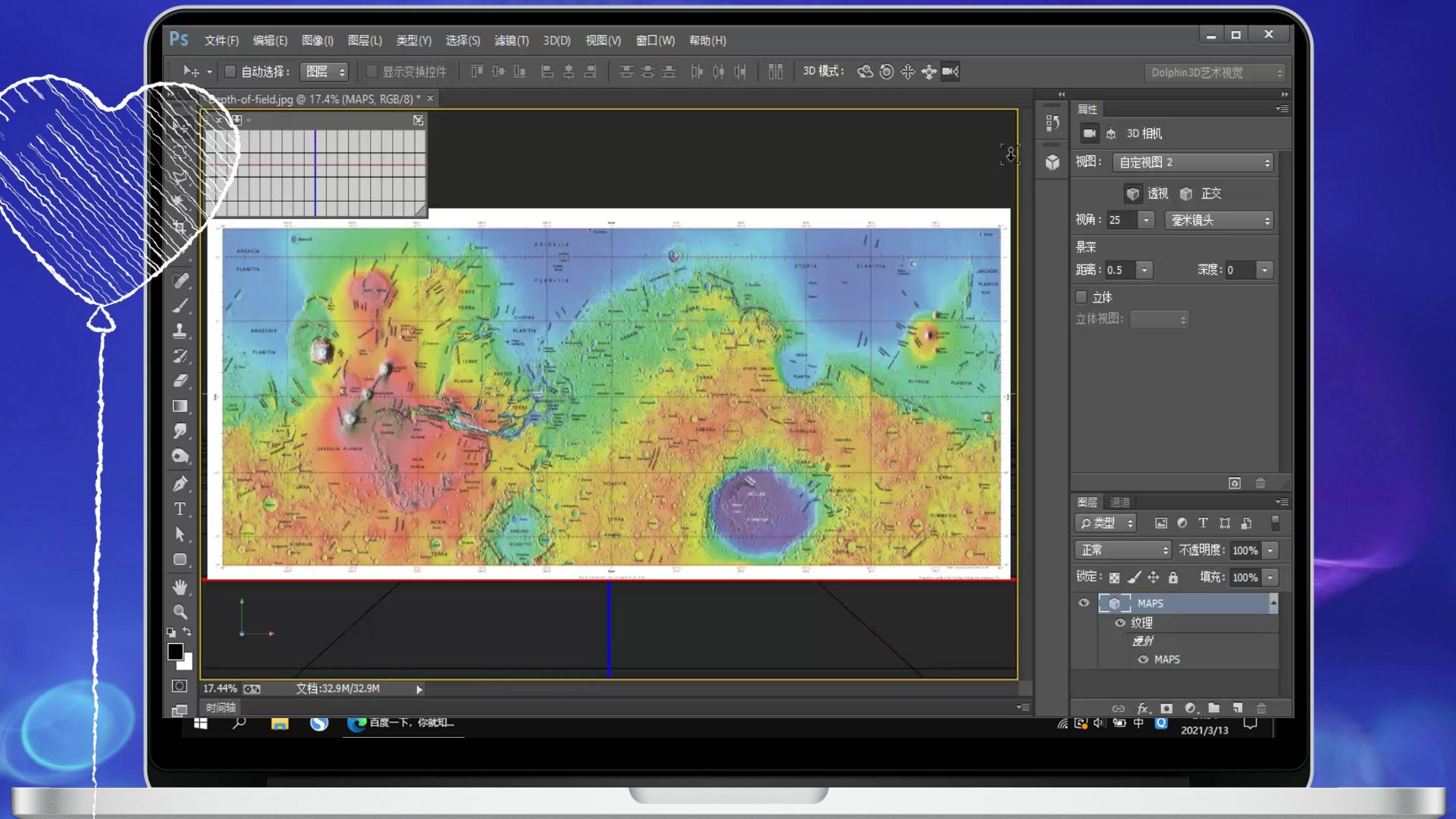1456x819 pixels.
Task: Select the Horizontal Type tool
Action: pyautogui.click(x=180, y=509)
